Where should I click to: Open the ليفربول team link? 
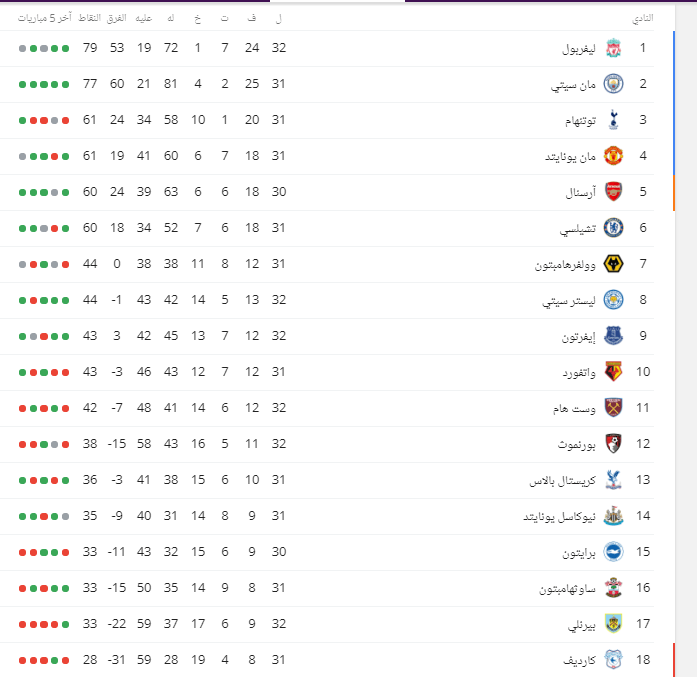(x=579, y=48)
